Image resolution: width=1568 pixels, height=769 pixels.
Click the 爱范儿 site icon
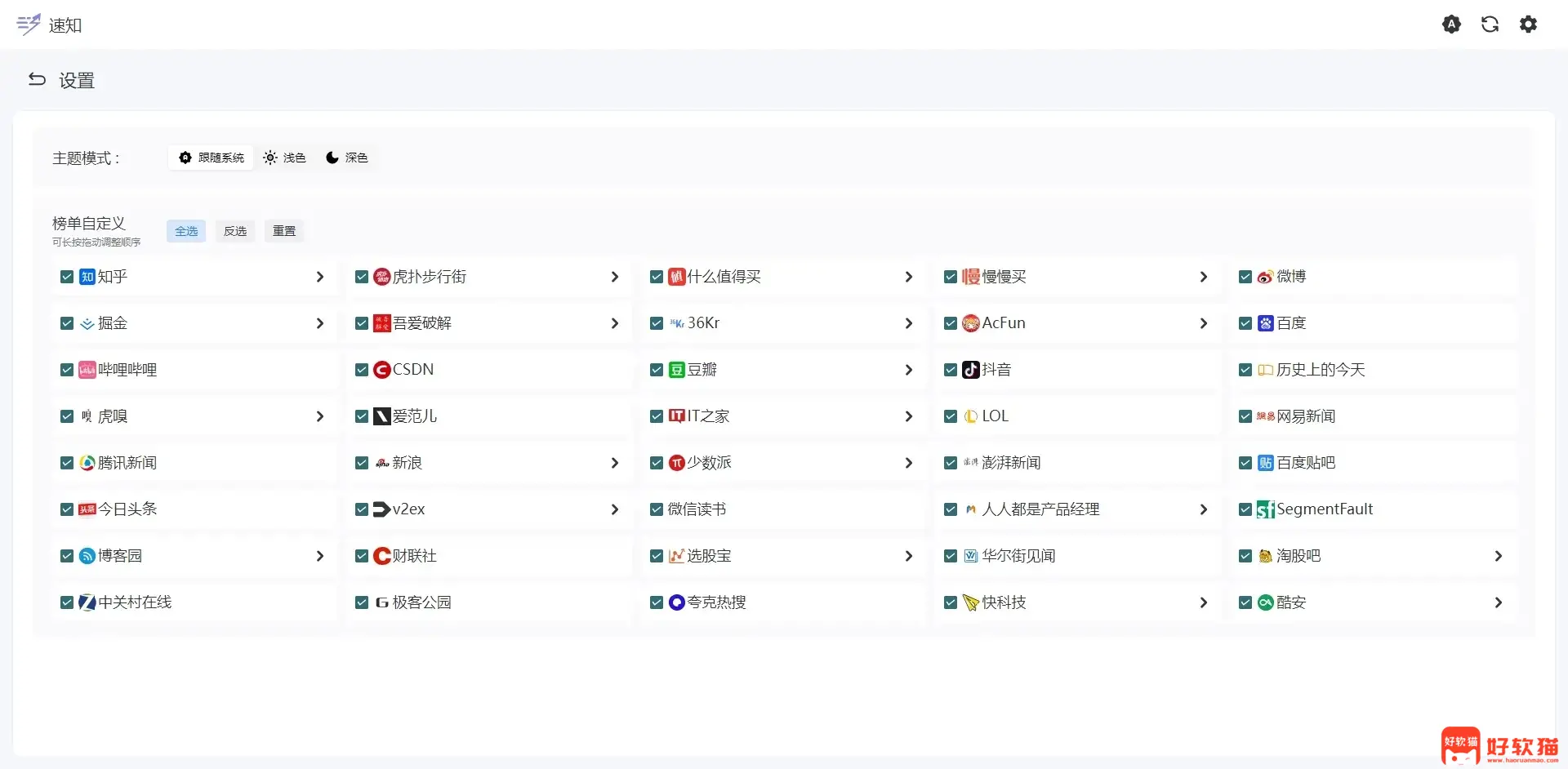pyautogui.click(x=381, y=416)
